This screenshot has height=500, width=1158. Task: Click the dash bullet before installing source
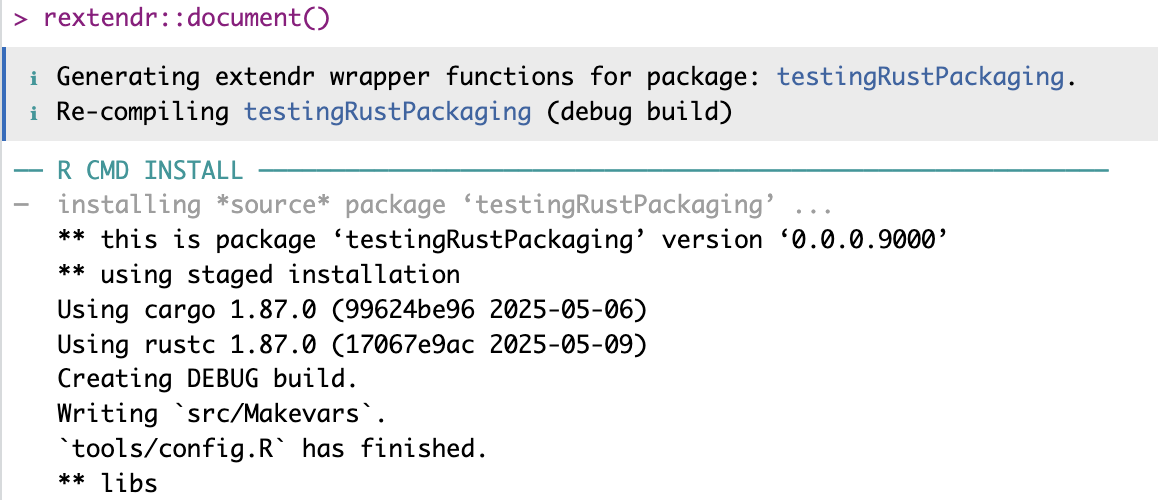(x=21, y=205)
